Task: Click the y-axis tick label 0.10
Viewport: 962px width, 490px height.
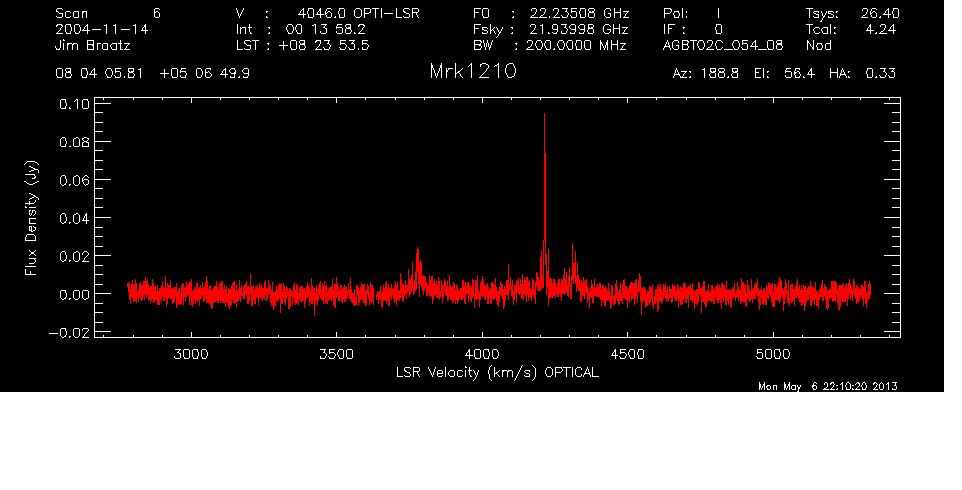Action: (x=74, y=104)
